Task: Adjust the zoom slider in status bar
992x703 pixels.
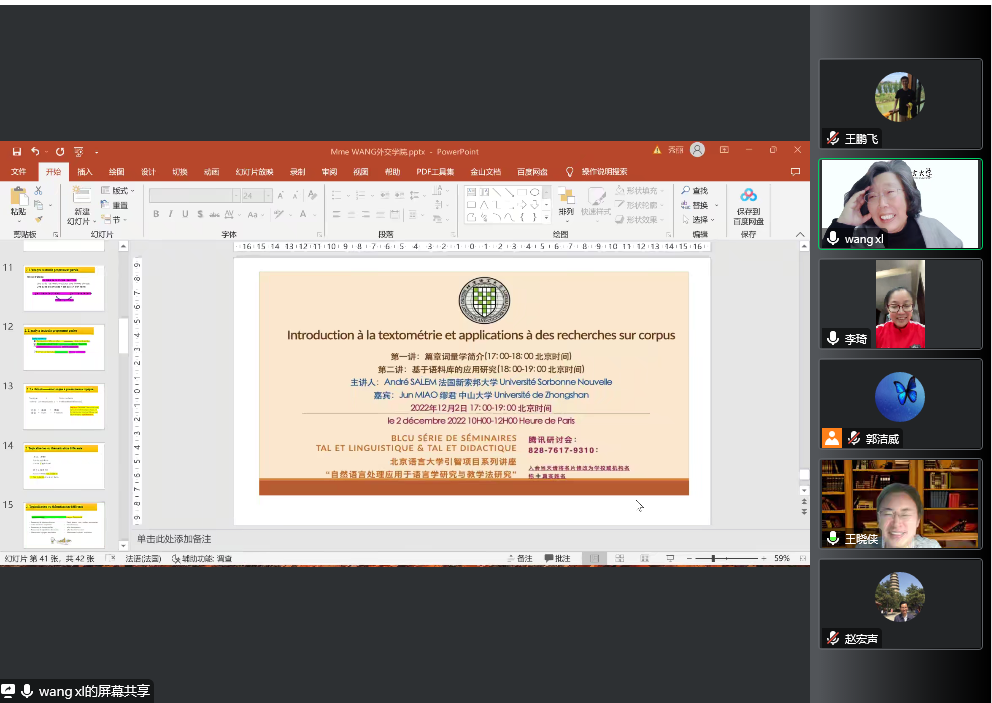Action: tap(712, 558)
